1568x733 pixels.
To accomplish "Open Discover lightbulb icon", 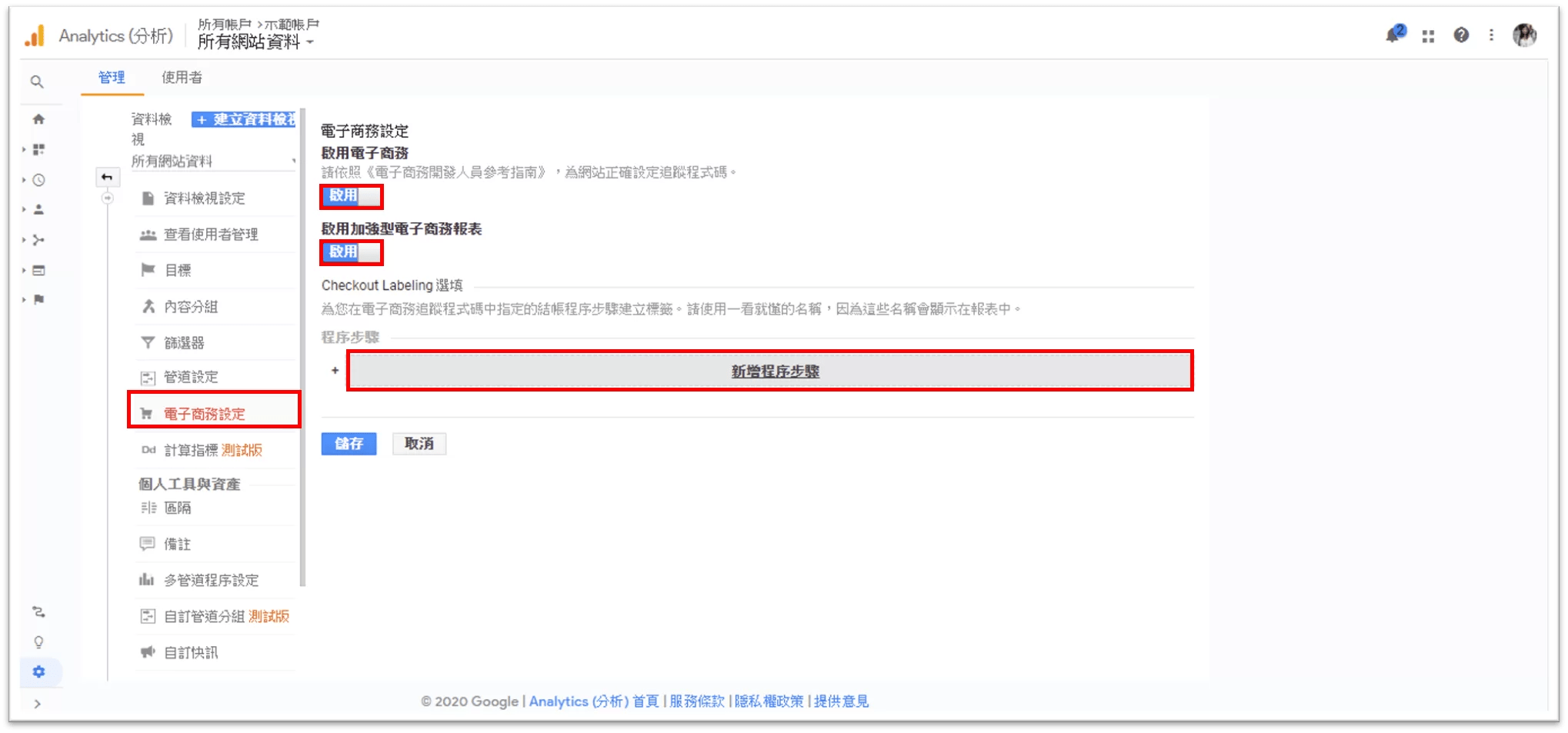I will [38, 642].
